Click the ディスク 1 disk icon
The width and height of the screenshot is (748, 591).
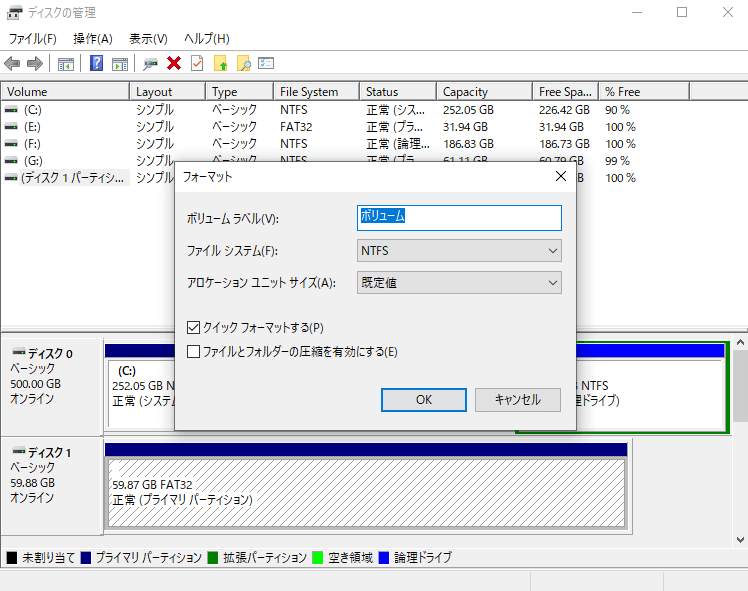[19, 451]
